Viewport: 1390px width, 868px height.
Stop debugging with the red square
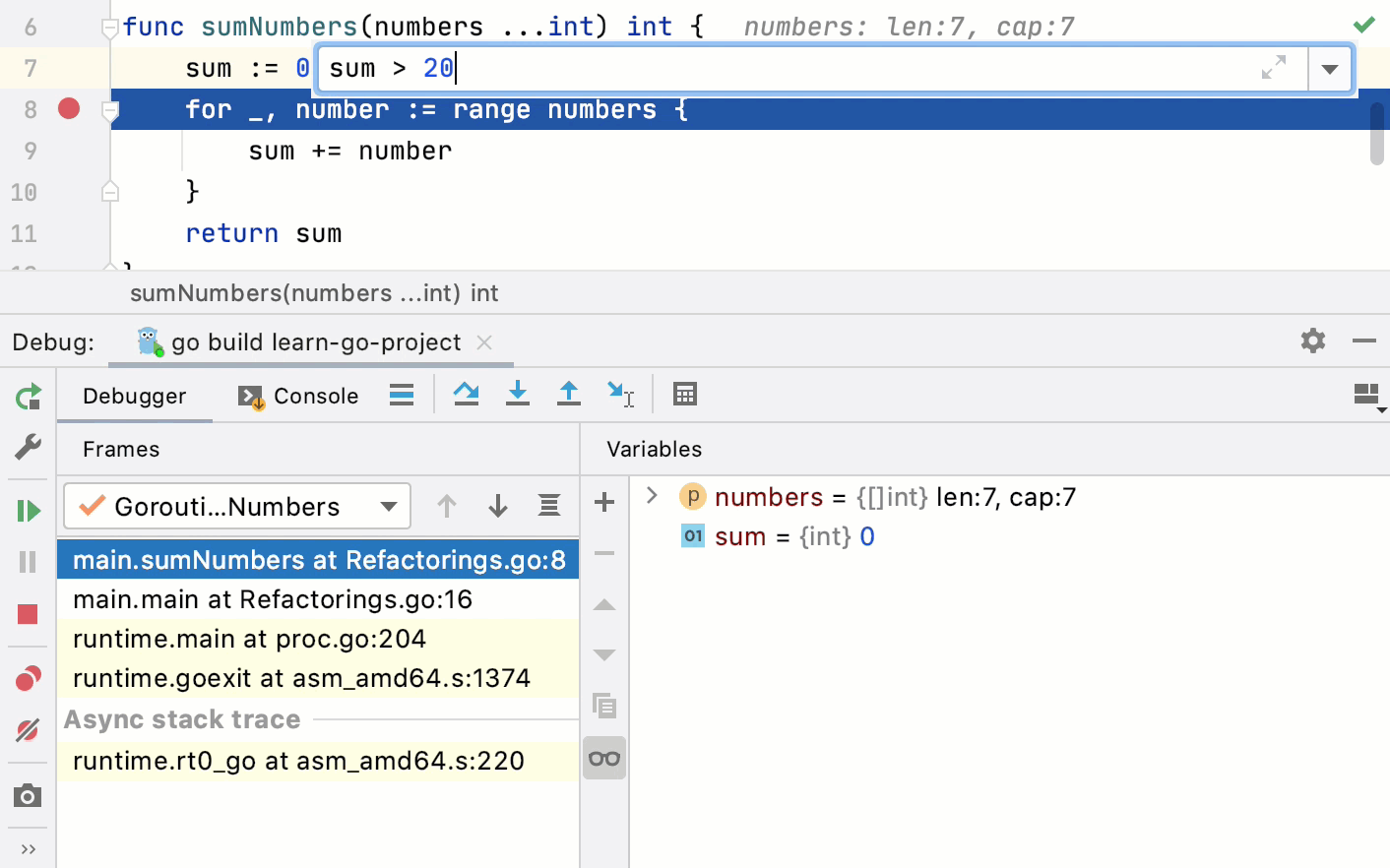point(28,615)
